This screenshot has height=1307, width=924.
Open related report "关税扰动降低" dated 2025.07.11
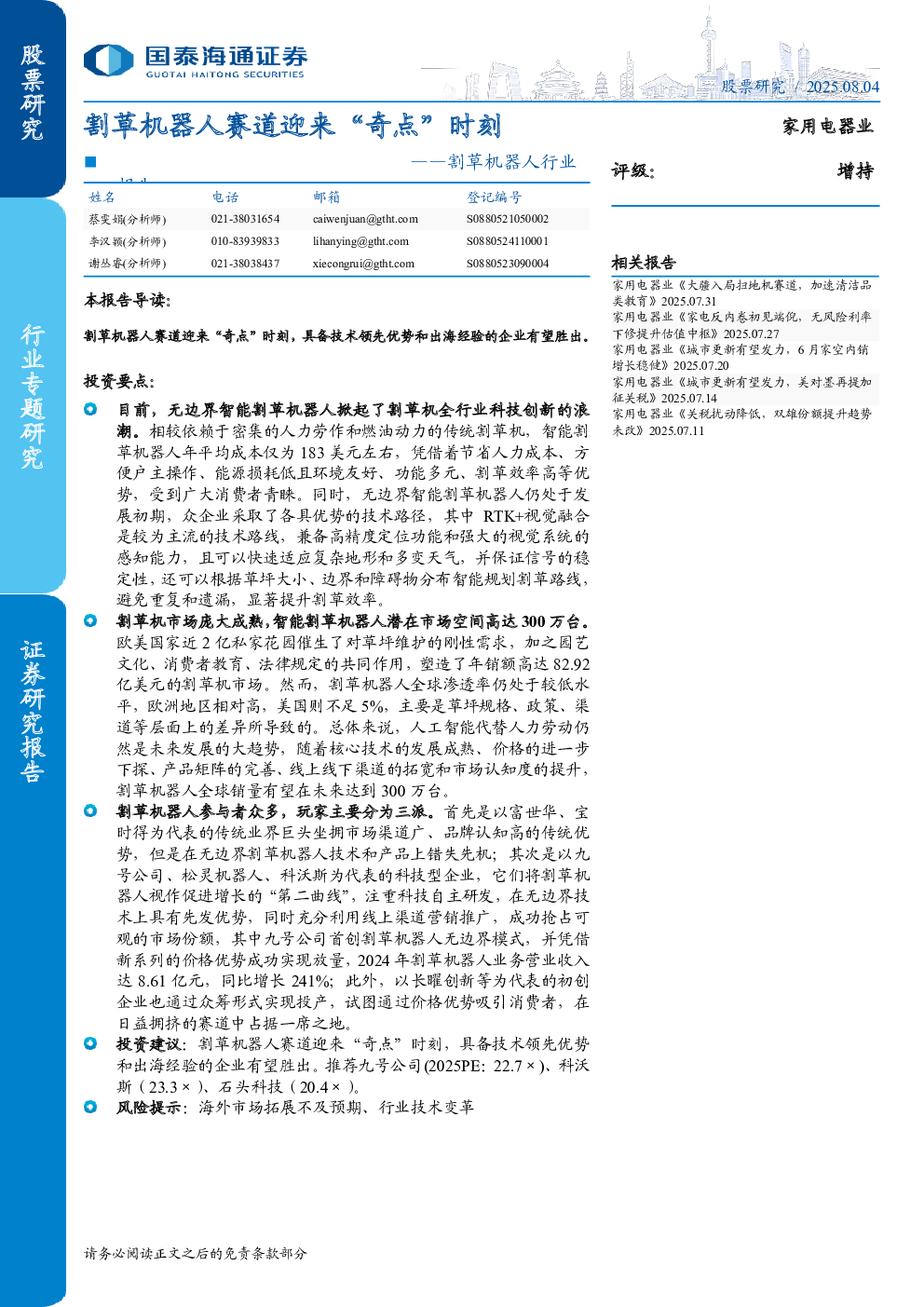click(x=741, y=422)
